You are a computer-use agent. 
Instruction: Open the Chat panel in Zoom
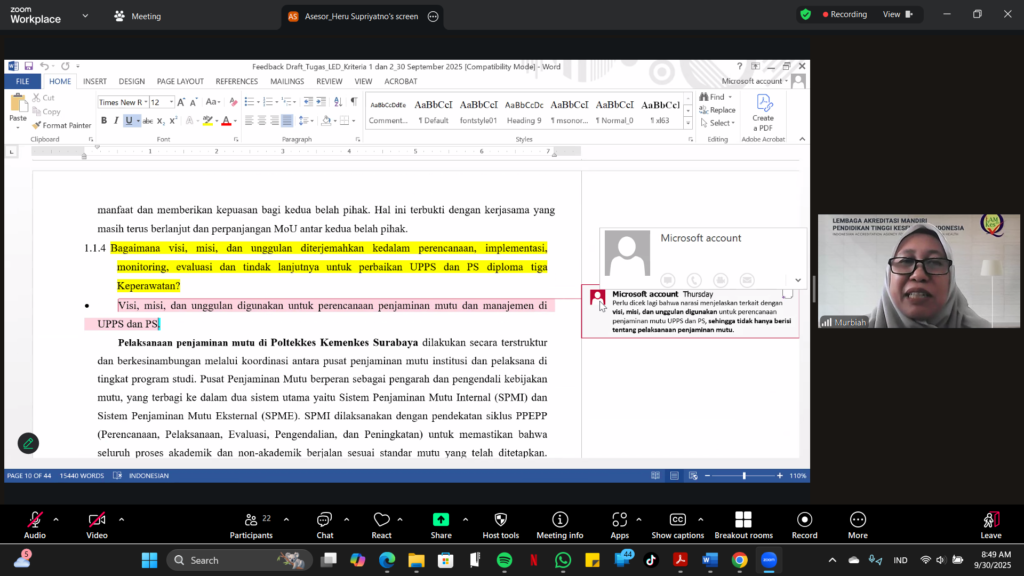325,525
